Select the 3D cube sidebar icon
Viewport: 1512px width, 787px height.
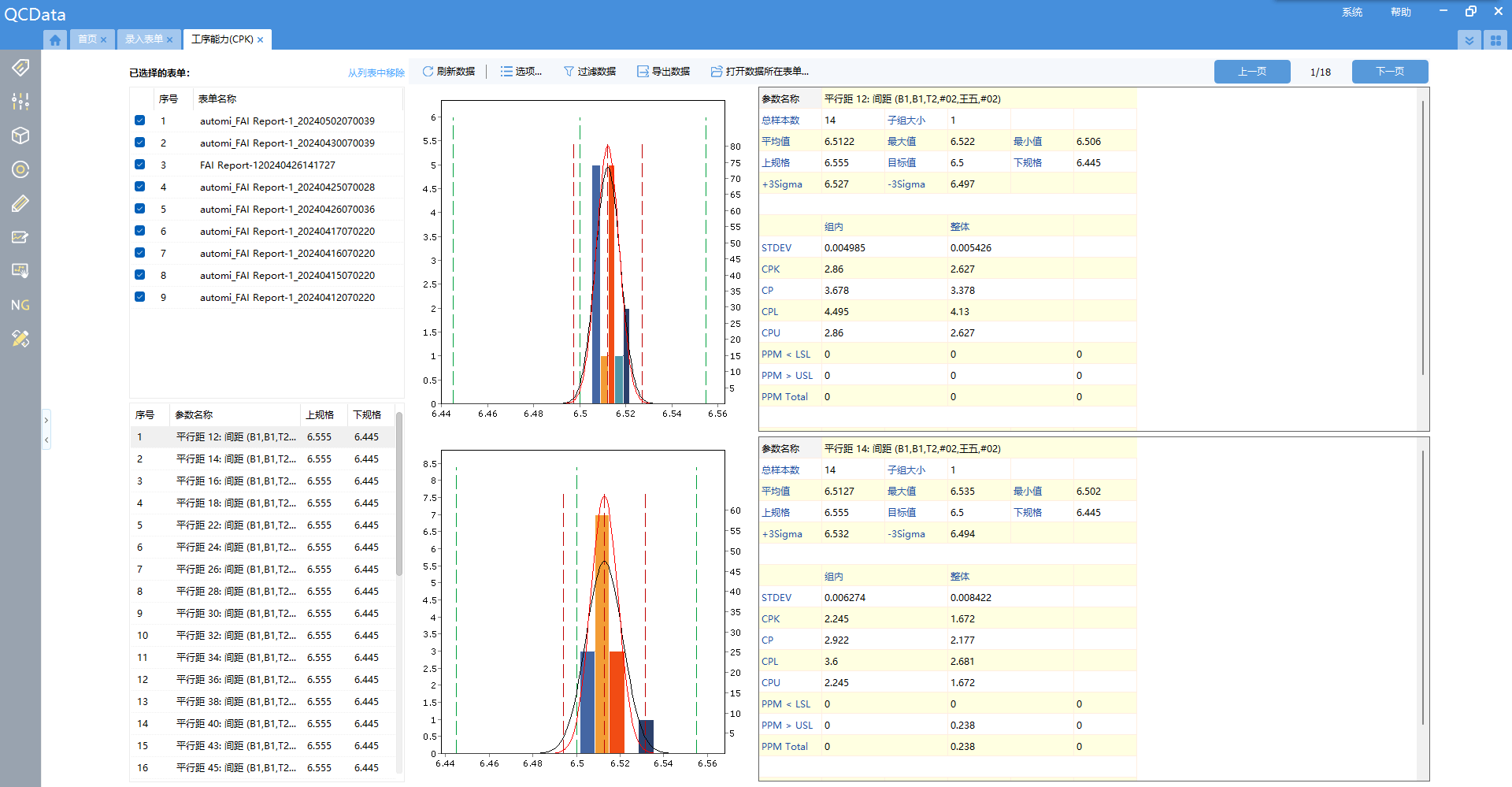click(20, 135)
